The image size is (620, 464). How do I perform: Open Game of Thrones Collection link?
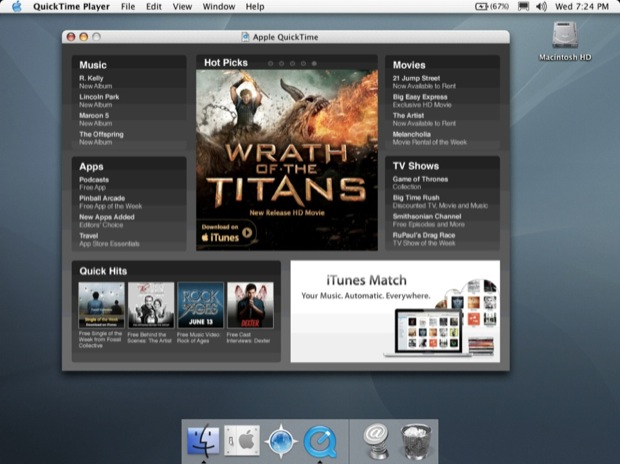coord(420,183)
